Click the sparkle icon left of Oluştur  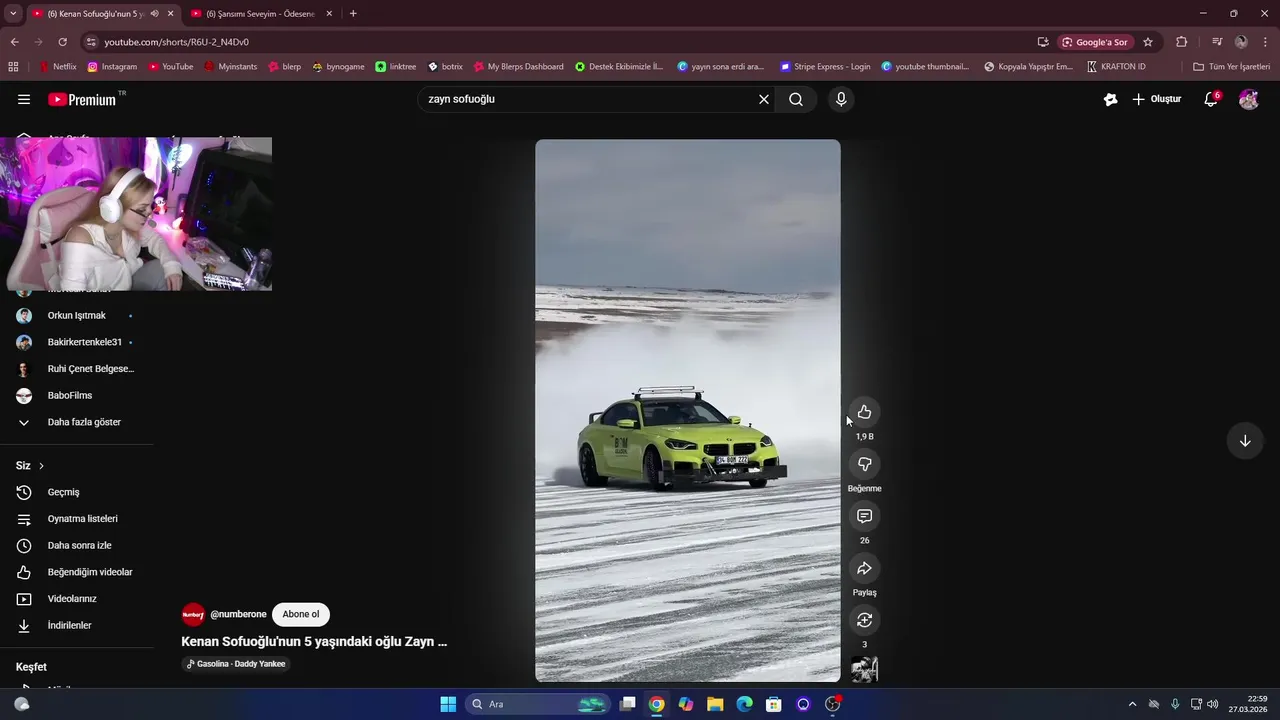[1110, 99]
